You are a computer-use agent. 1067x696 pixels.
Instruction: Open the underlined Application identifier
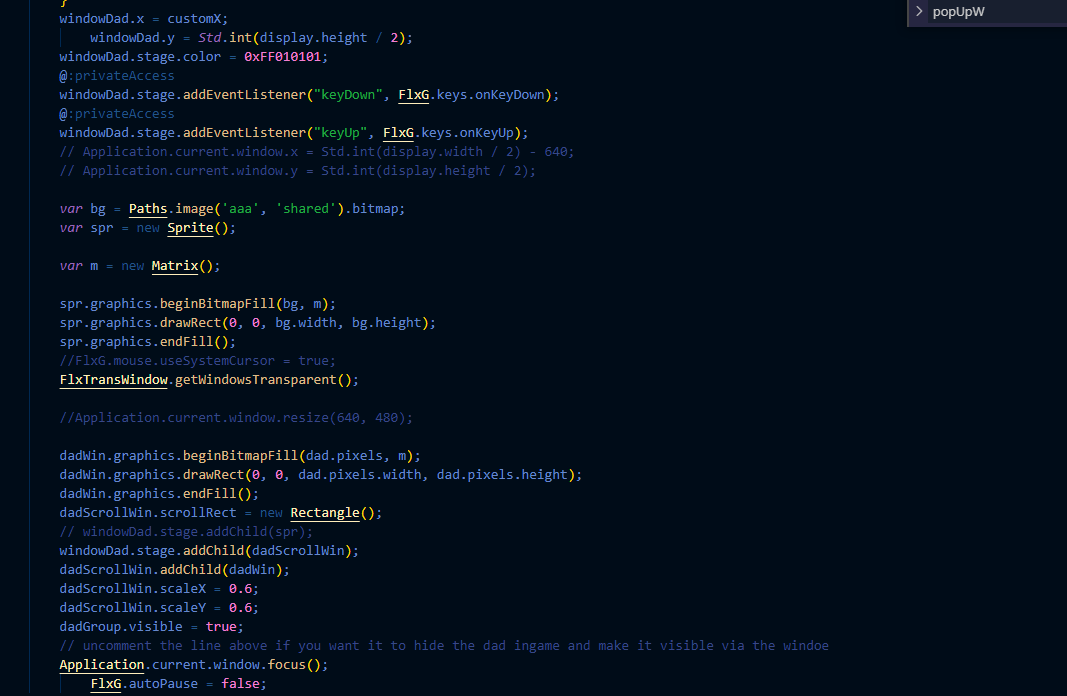coord(101,664)
